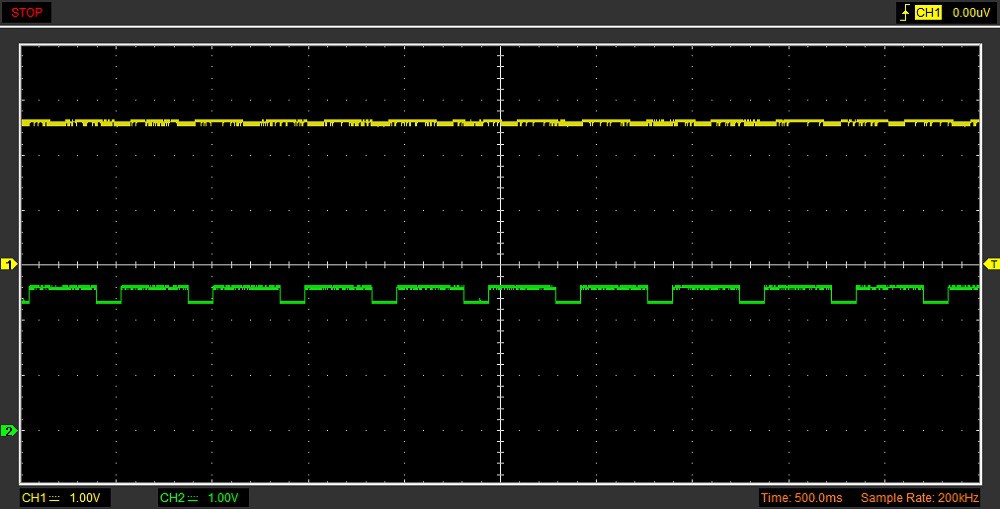Viewport: 1000px width, 509px height.
Task: Click the trigger level T marker
Action: pyautogui.click(x=992, y=264)
